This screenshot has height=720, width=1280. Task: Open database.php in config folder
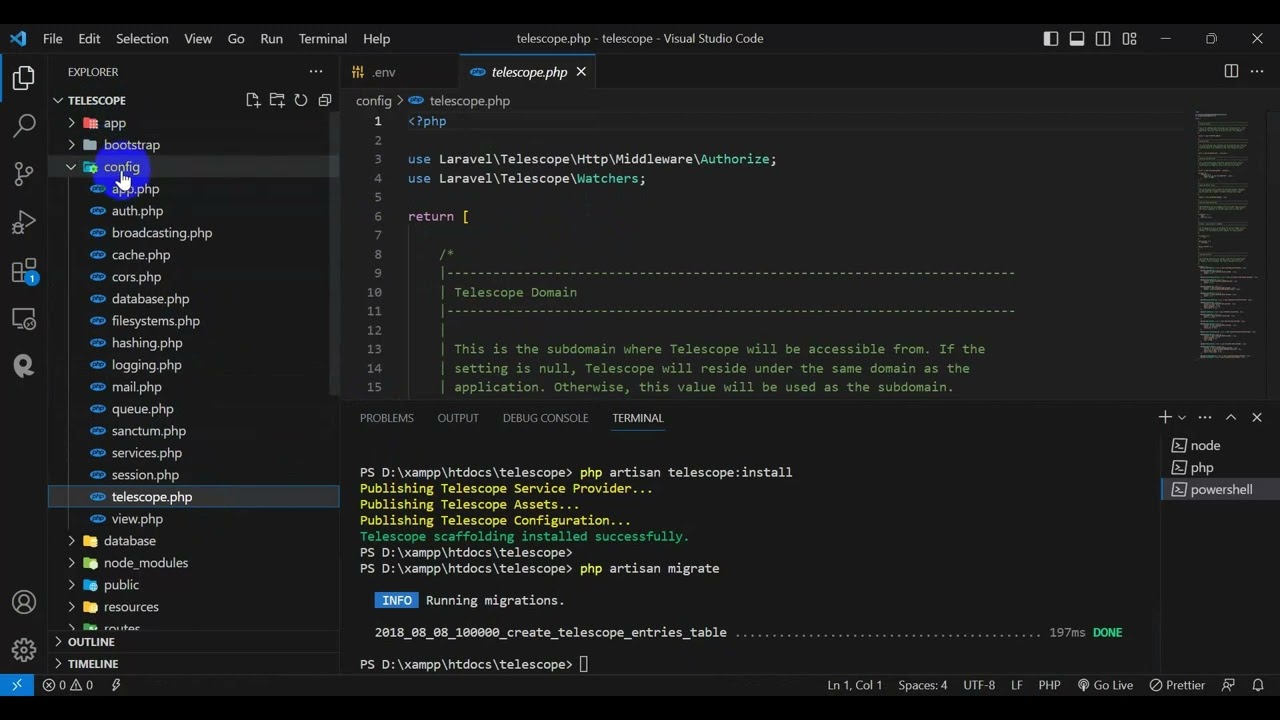tap(150, 299)
